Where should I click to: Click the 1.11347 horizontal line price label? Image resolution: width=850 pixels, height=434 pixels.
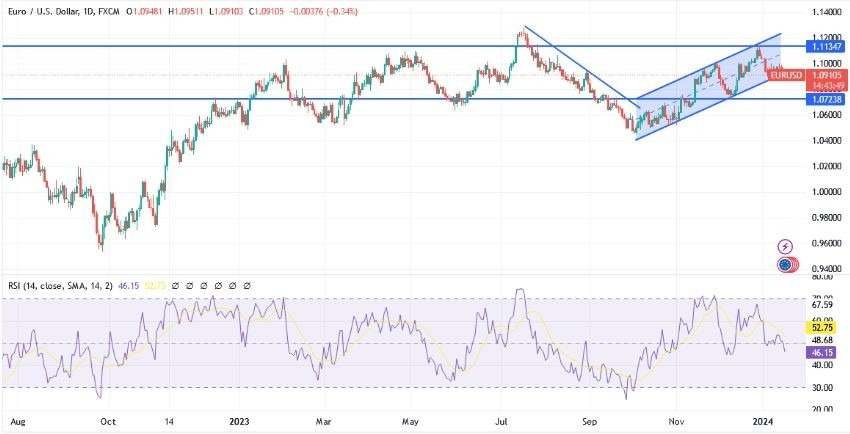point(827,47)
